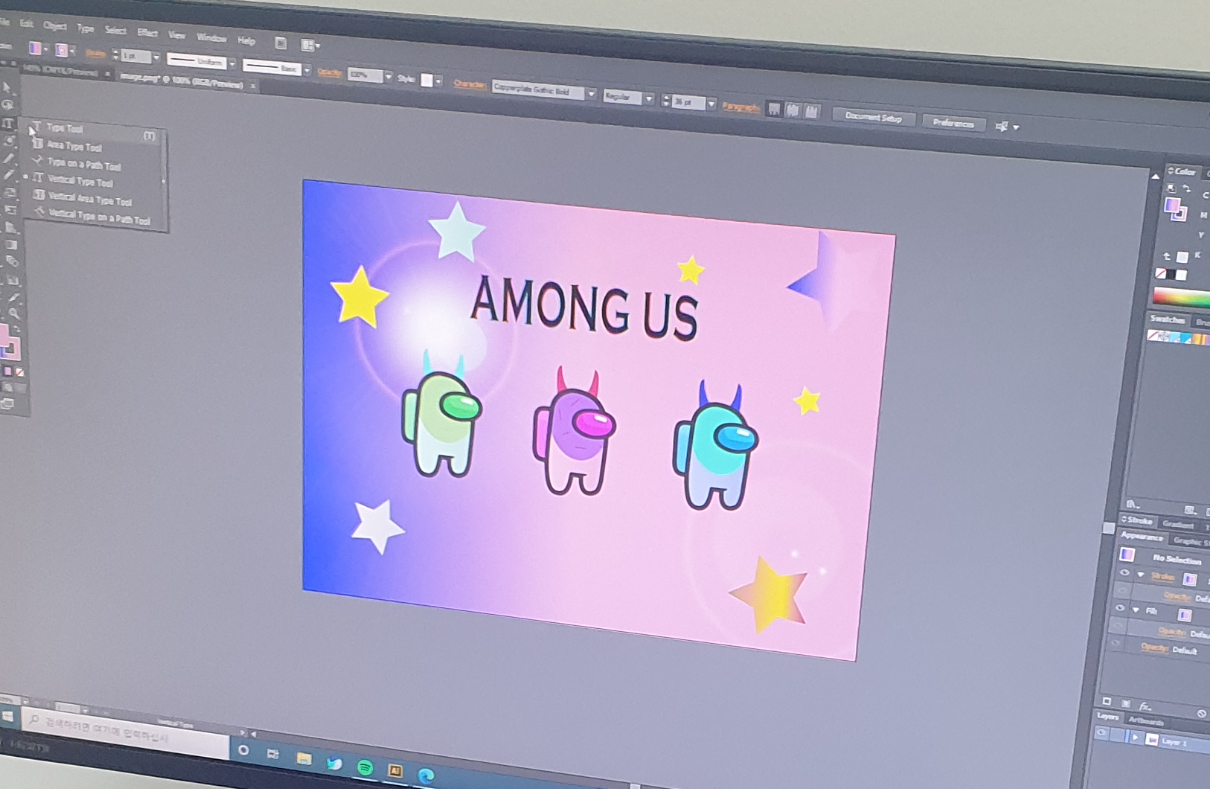Screen dimensions: 1210x789
Task: Switch to the Layers panel tab
Action: (1108, 716)
